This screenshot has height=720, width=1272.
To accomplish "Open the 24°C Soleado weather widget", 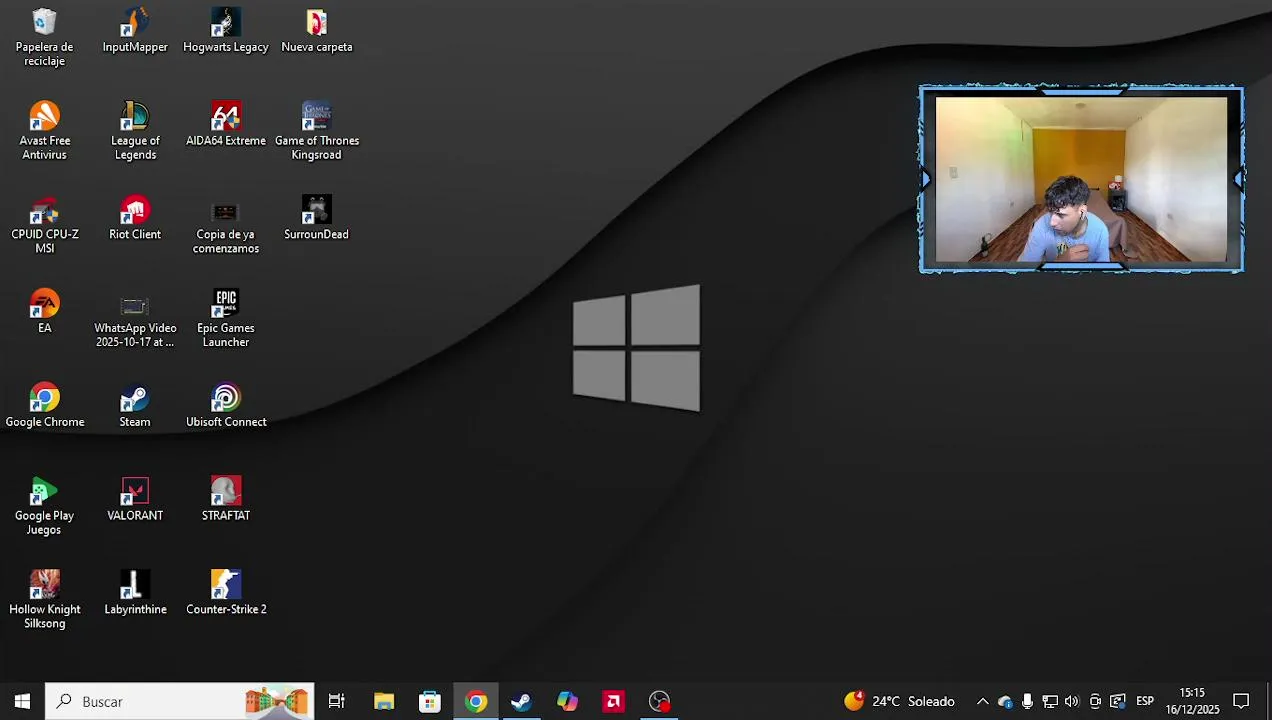I will (x=899, y=701).
